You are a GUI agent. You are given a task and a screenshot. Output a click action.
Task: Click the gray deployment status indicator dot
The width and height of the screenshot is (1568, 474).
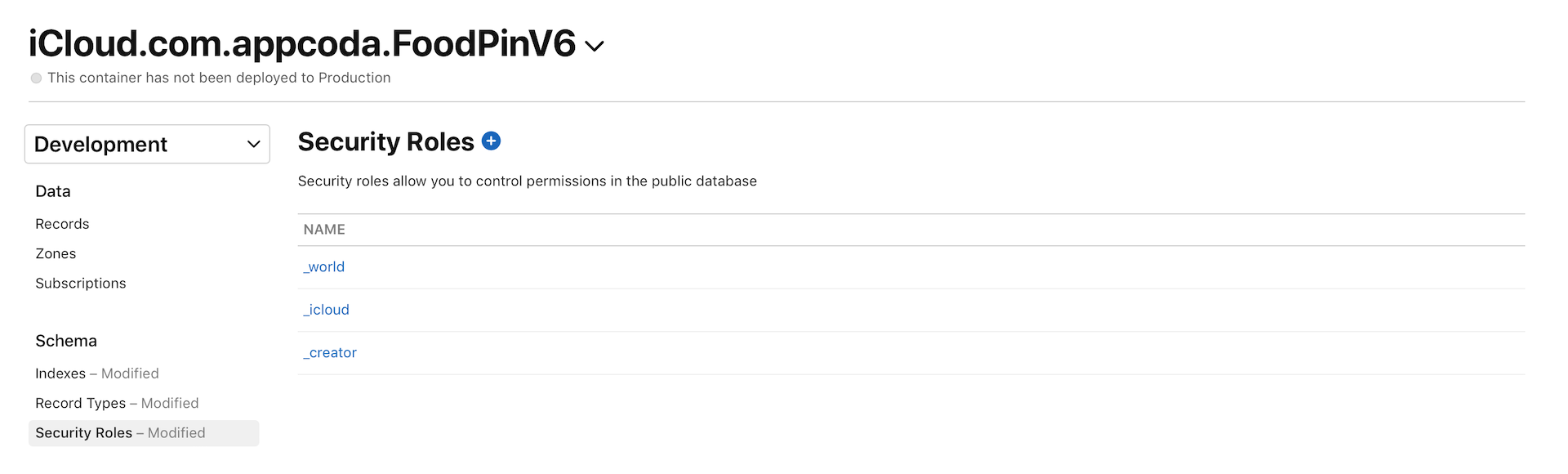tap(36, 78)
